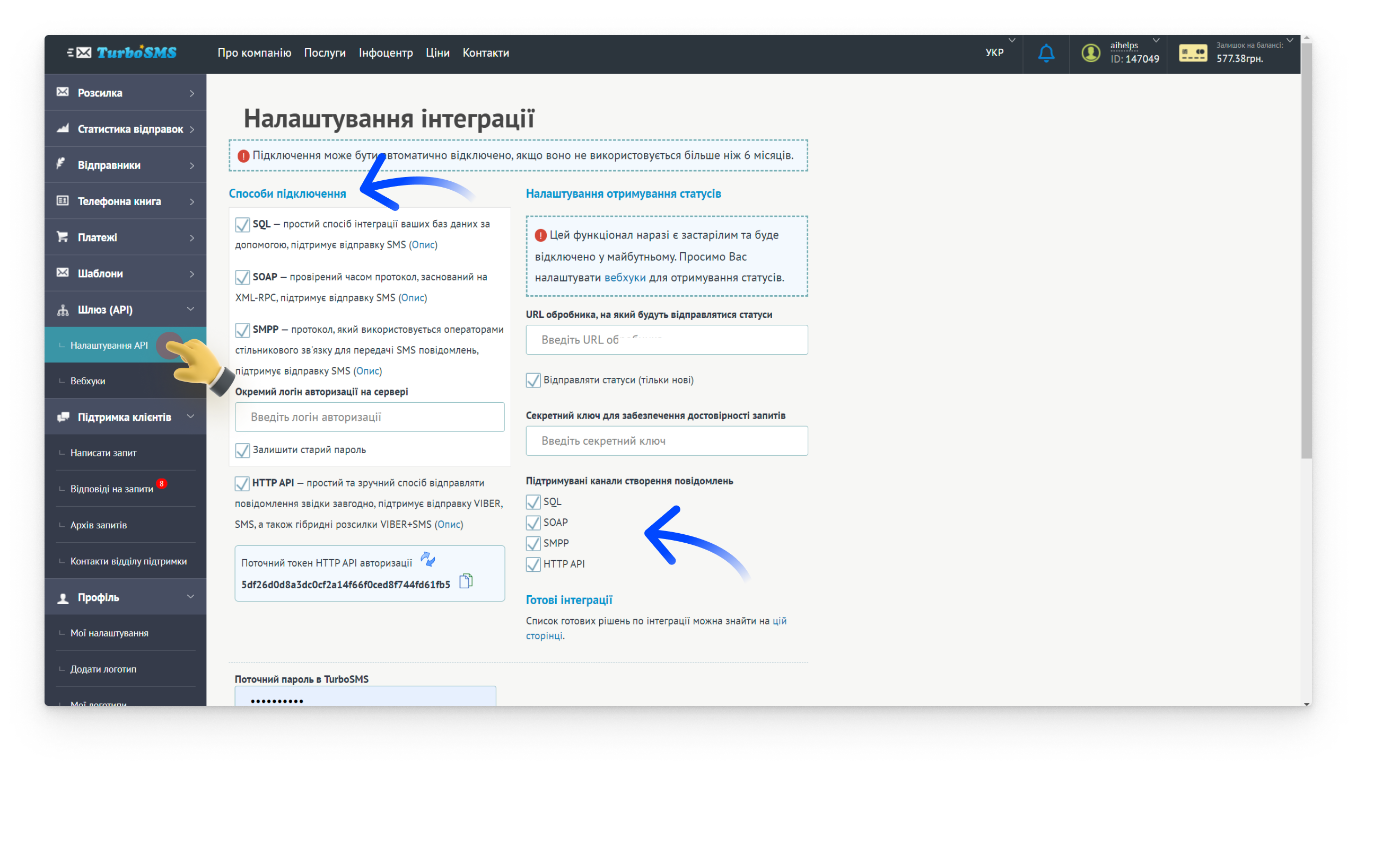The image size is (1400, 848).
Task: Expand Статистика відправок section
Action: click(192, 129)
